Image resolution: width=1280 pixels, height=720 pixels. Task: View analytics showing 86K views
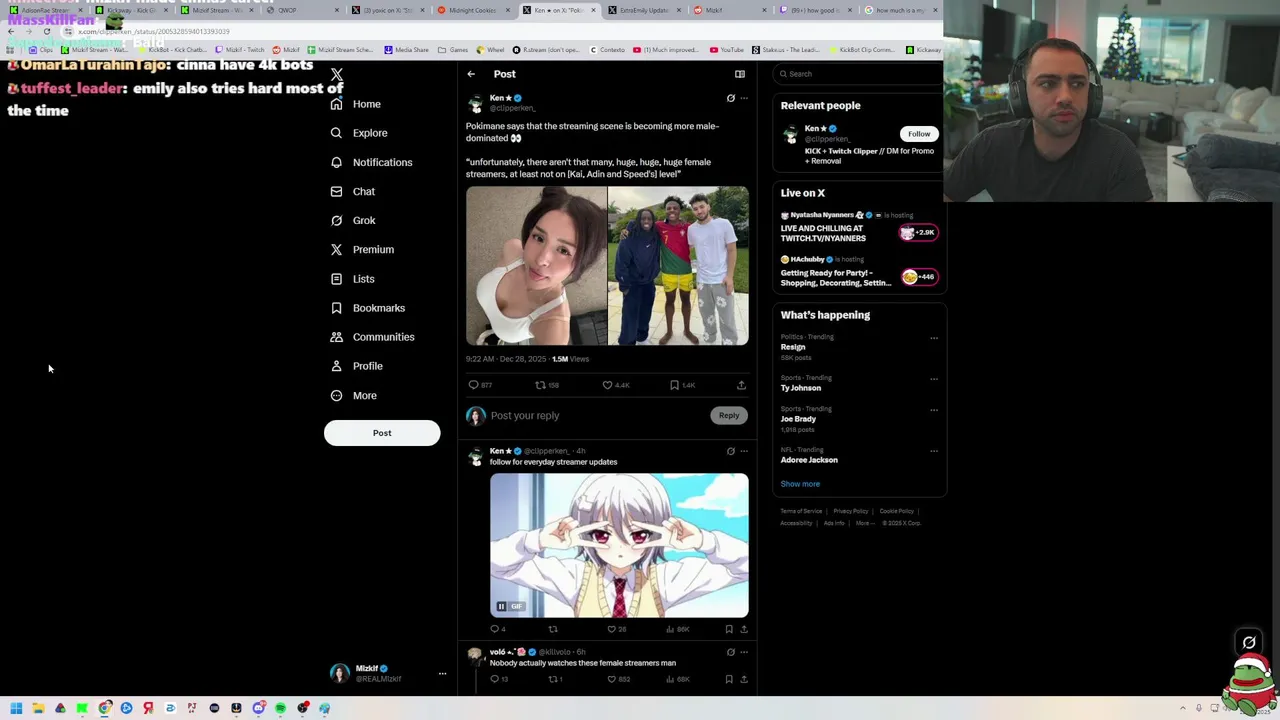(678, 629)
